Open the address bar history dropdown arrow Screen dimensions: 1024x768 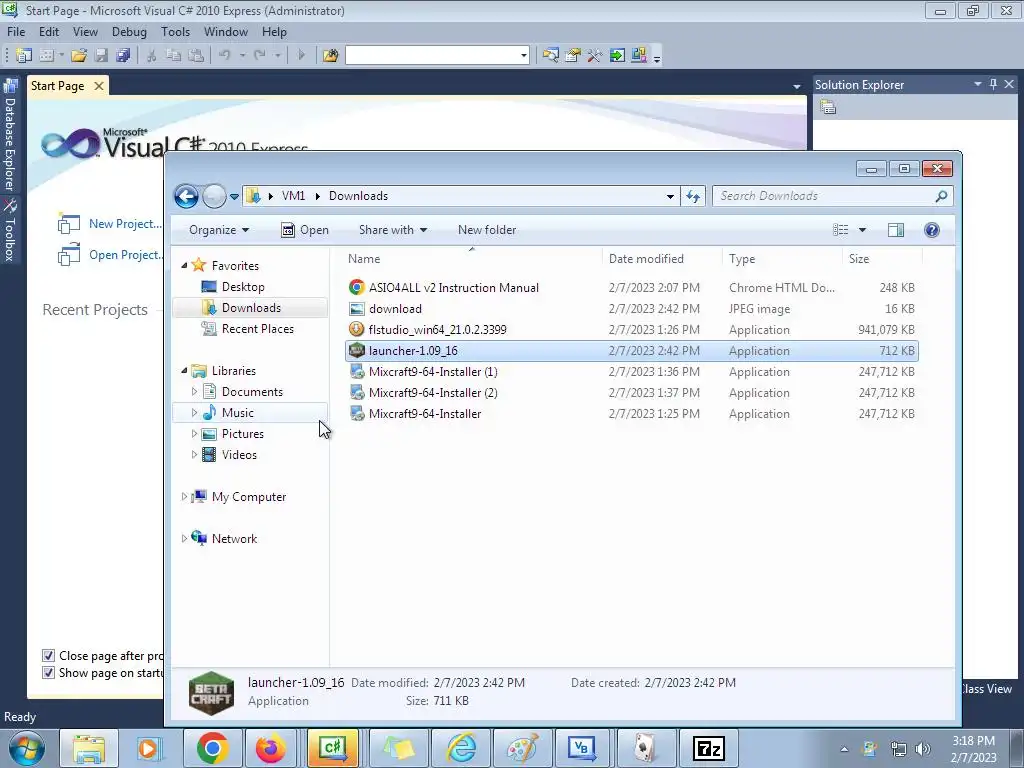pyautogui.click(x=670, y=196)
